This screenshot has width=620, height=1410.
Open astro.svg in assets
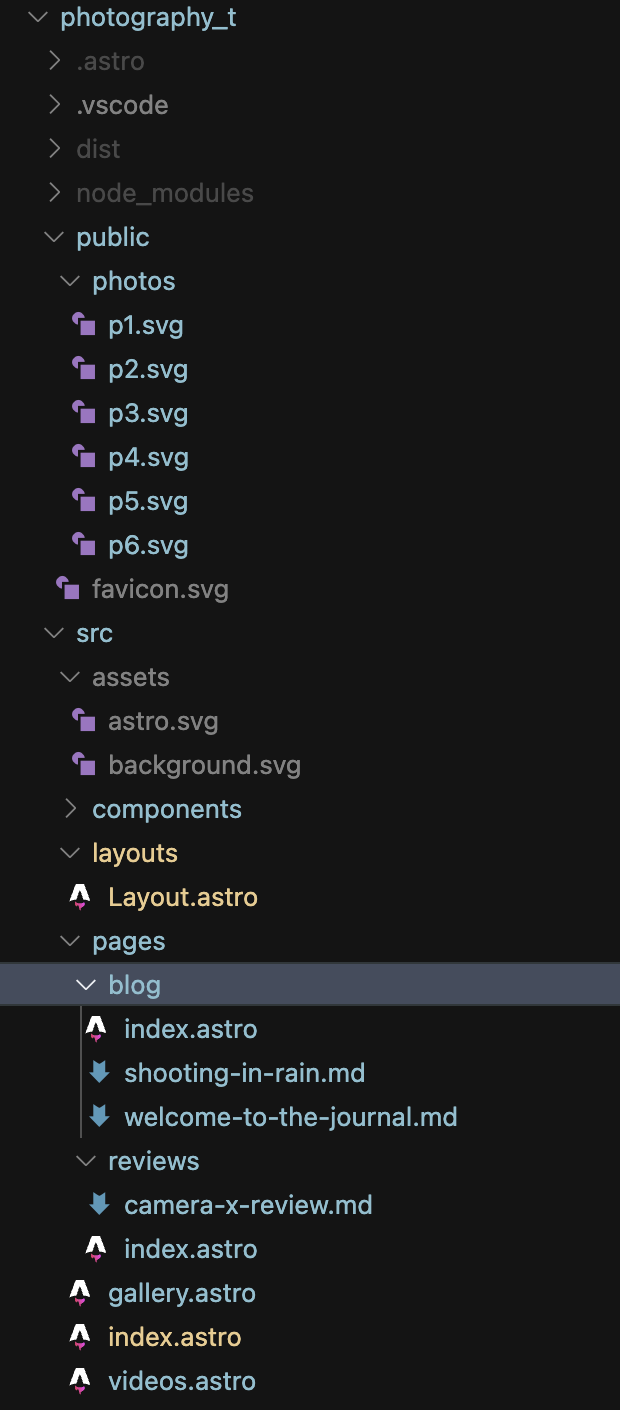pyautogui.click(x=163, y=721)
